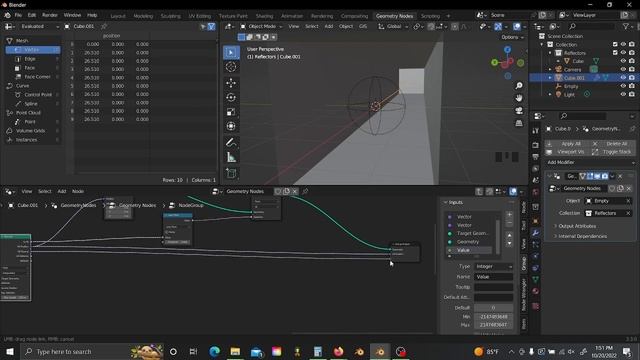Remove the selected input socket with minus button
The width and height of the screenshot is (640, 360).
tap(509, 223)
